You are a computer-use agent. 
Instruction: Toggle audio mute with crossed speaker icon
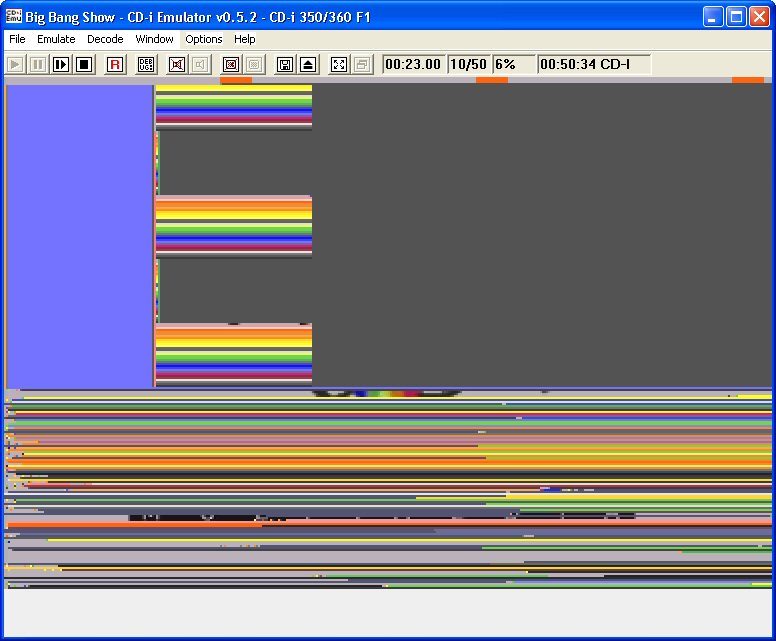tap(177, 64)
